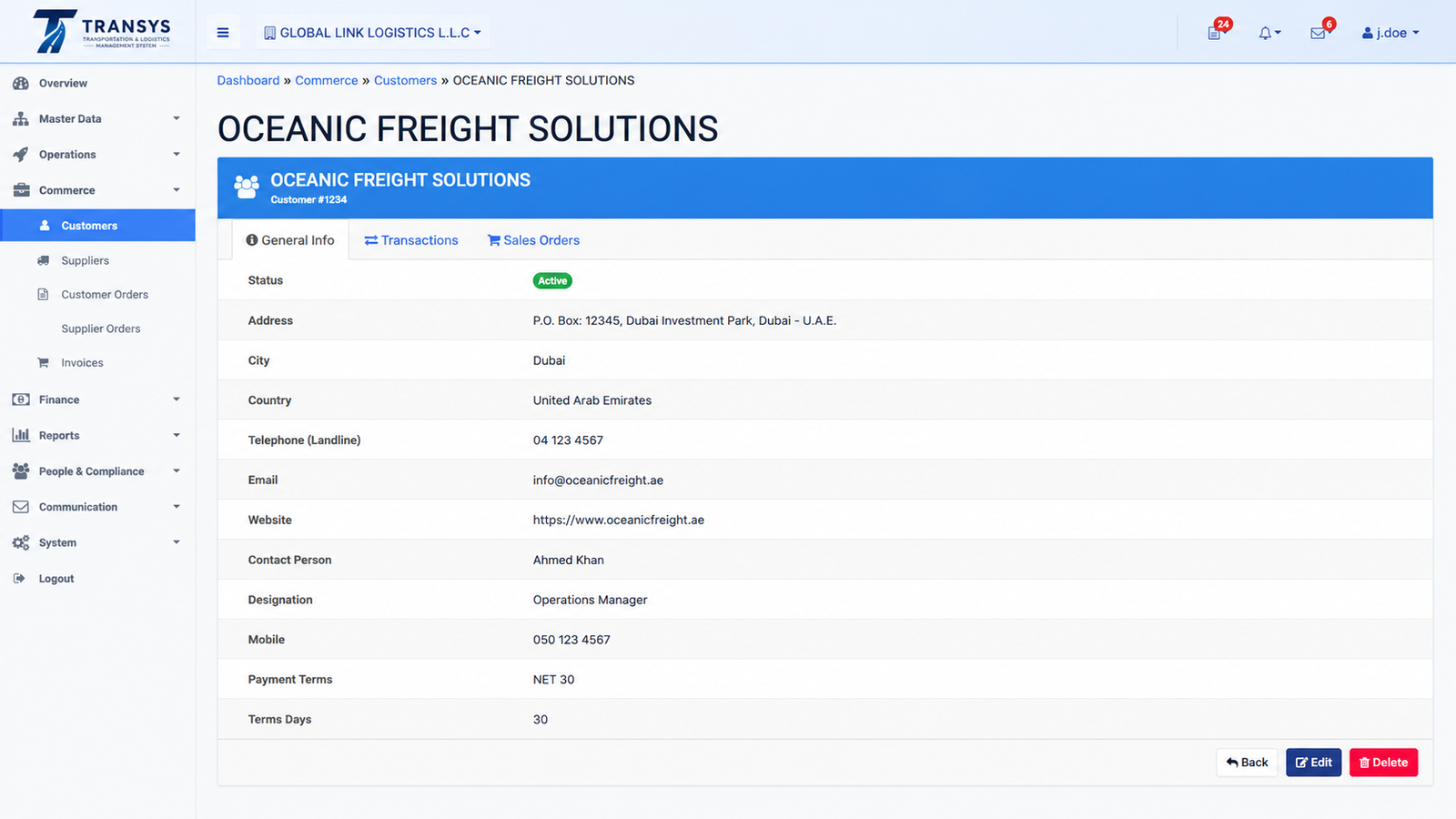Switch to the General Info tab
The height and width of the screenshot is (819, 1456).
(290, 240)
